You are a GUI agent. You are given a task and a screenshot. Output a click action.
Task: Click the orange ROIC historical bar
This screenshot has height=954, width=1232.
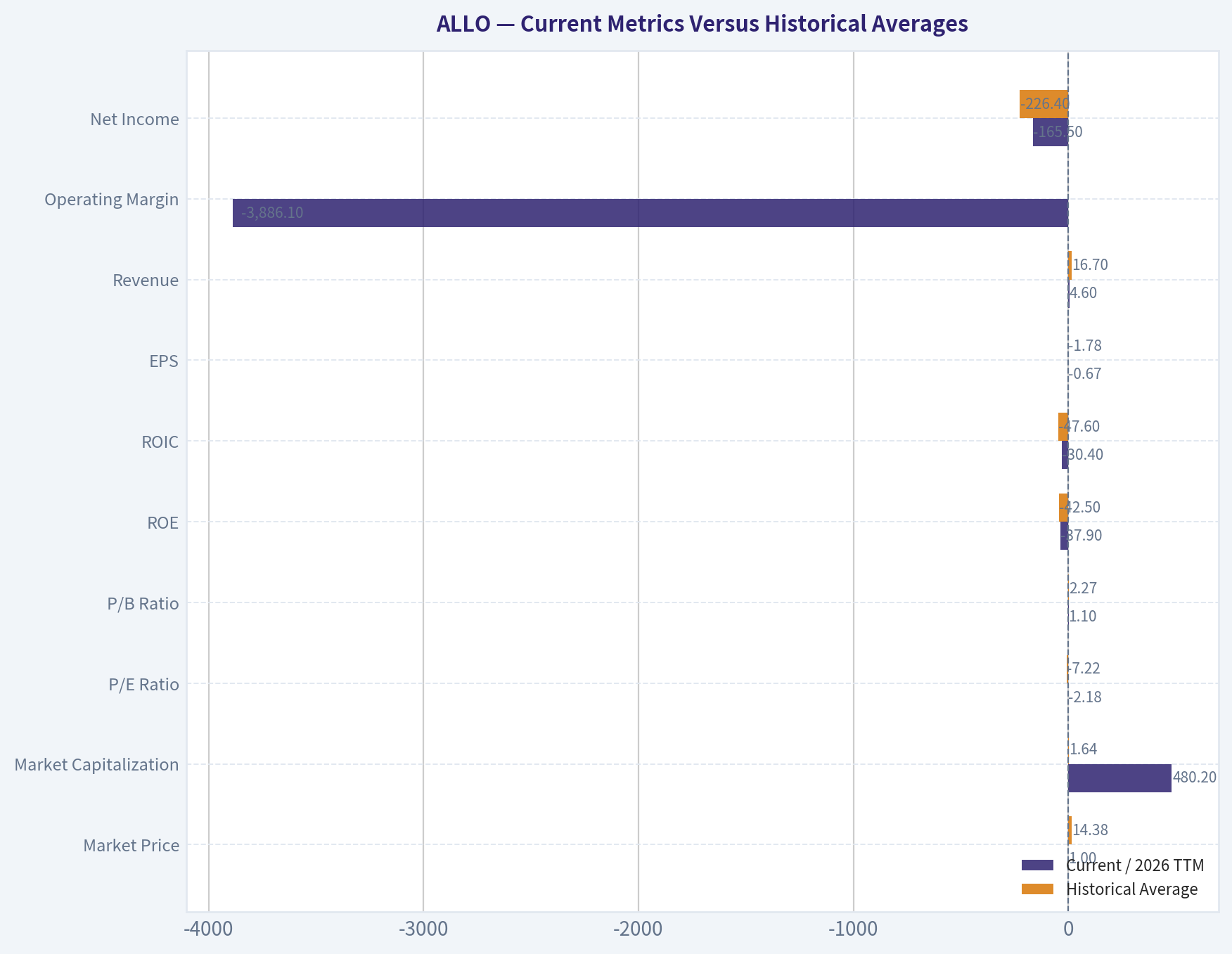coord(1063,427)
